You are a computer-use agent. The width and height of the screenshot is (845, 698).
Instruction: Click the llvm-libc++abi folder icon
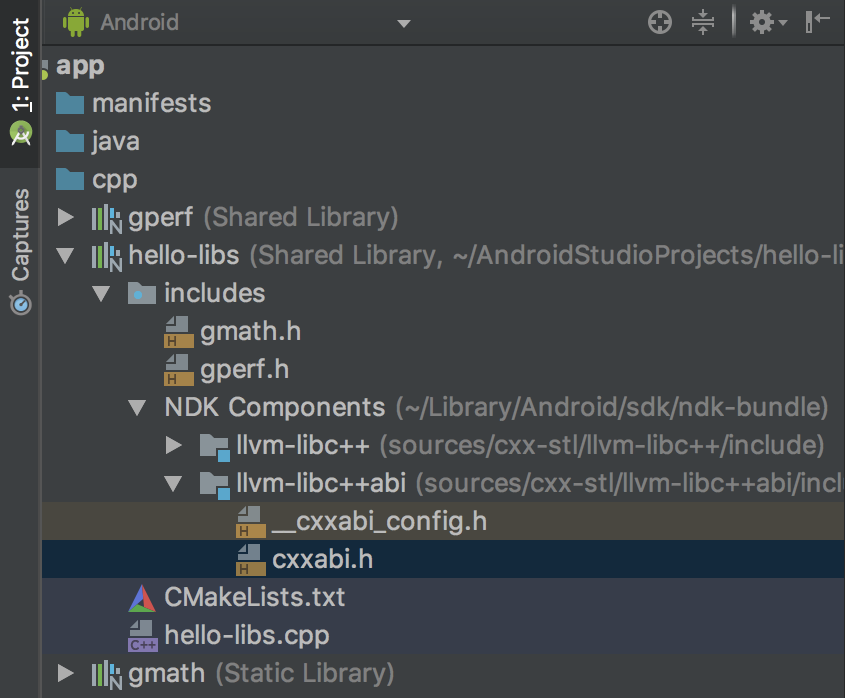tap(215, 485)
